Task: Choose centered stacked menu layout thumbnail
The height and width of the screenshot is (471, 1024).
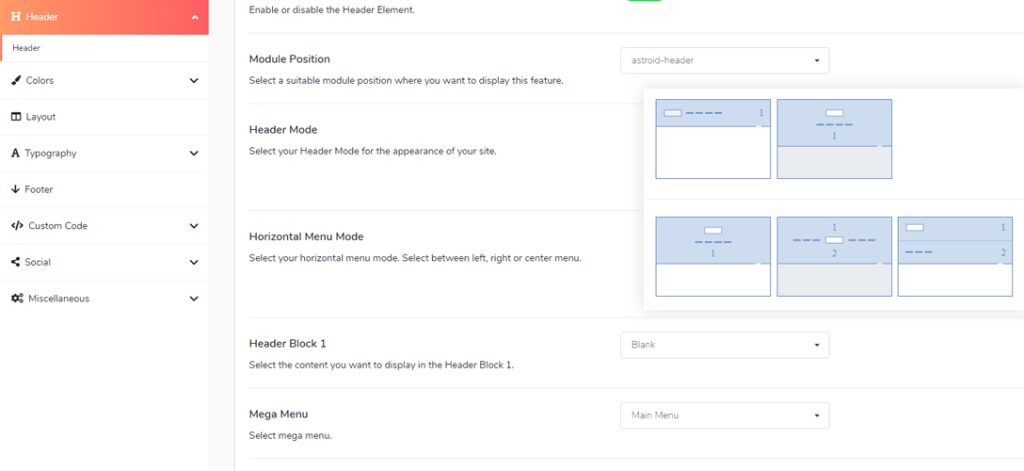Action: tap(713, 257)
